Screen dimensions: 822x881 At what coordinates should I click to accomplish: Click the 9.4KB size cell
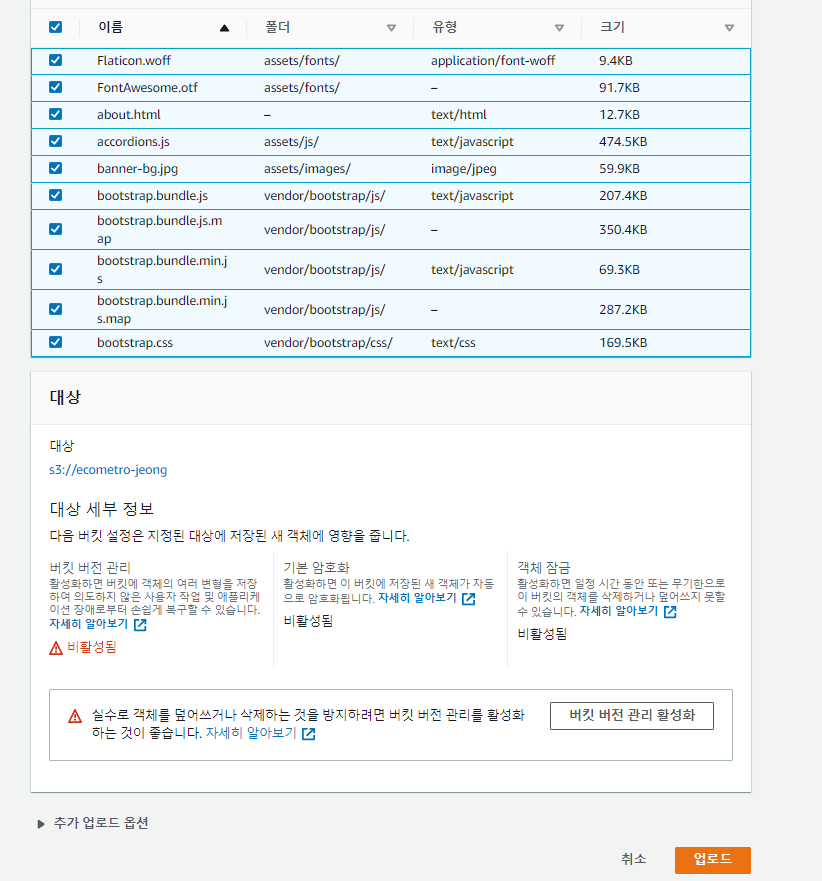coord(616,61)
